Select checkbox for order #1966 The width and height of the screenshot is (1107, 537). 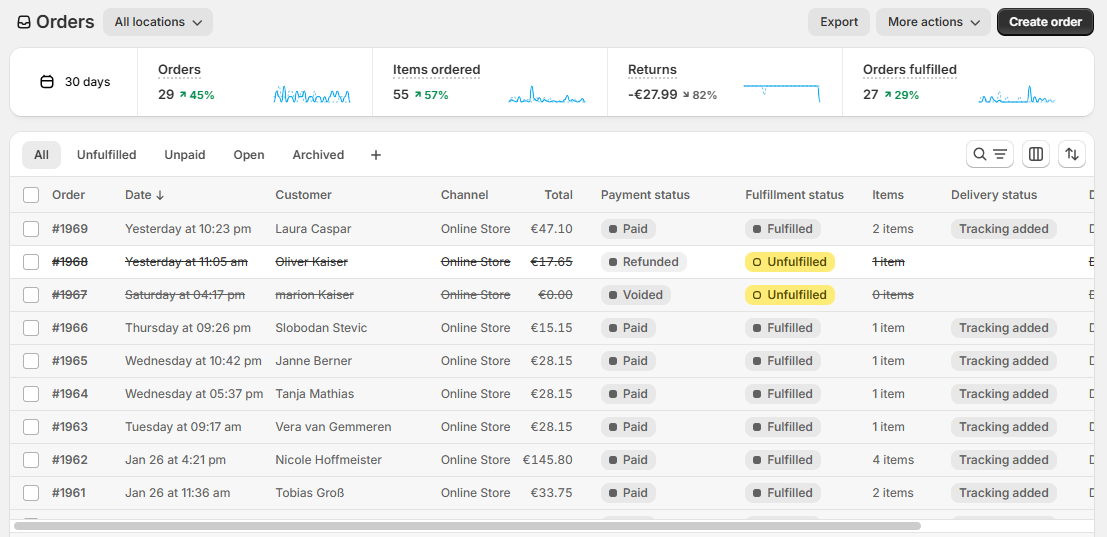tap(30, 328)
